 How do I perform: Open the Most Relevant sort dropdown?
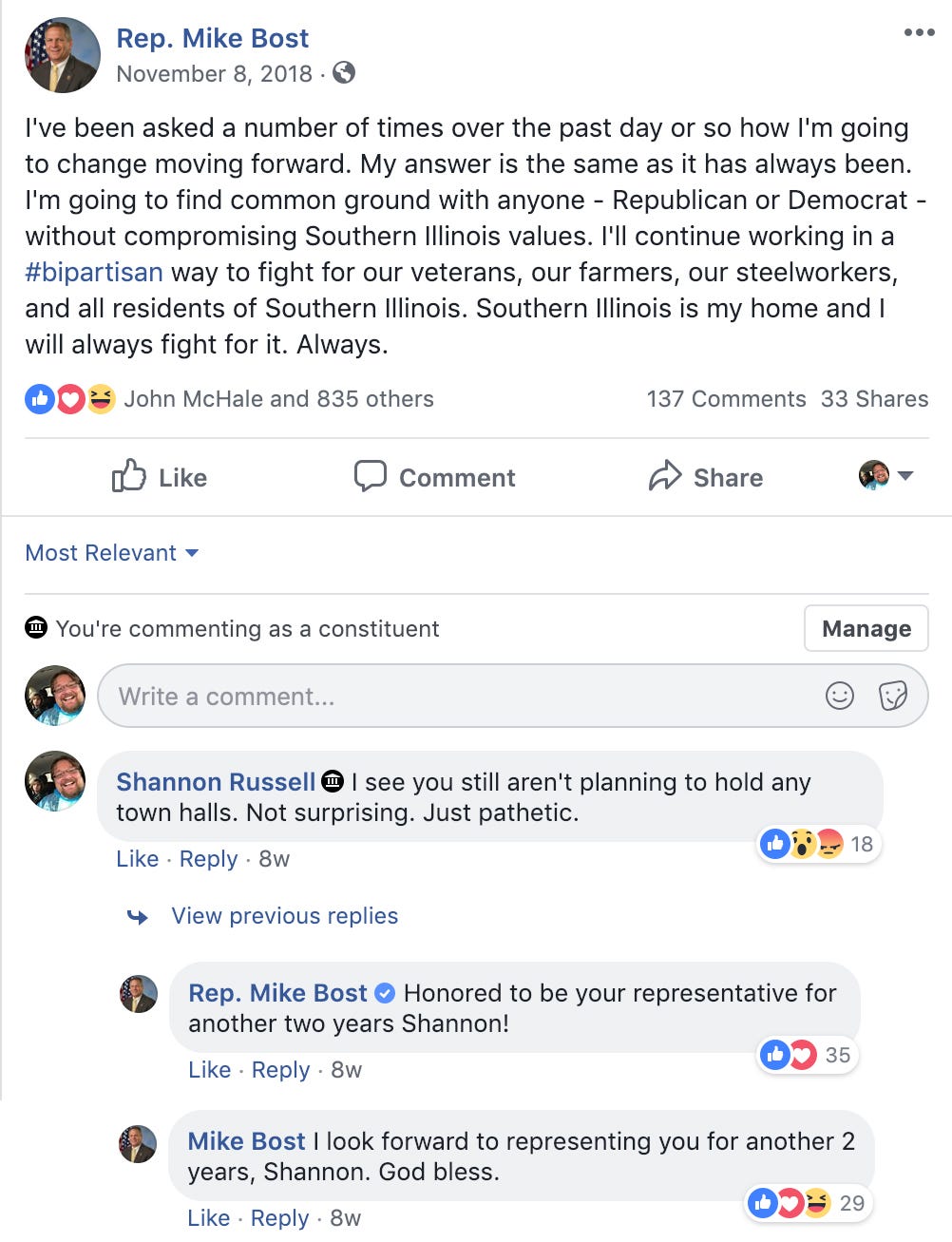pos(111,553)
